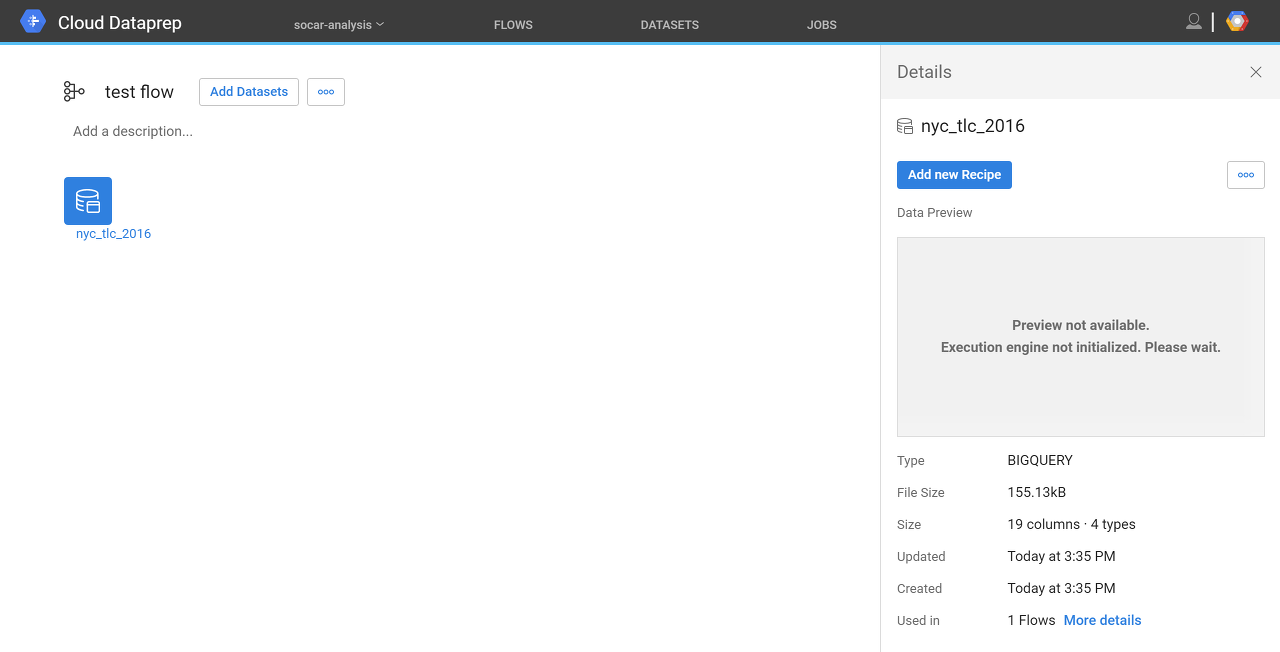The image size is (1280, 652).
Task: Click the flow diagram icon beside test flow
Action: [x=73, y=91]
